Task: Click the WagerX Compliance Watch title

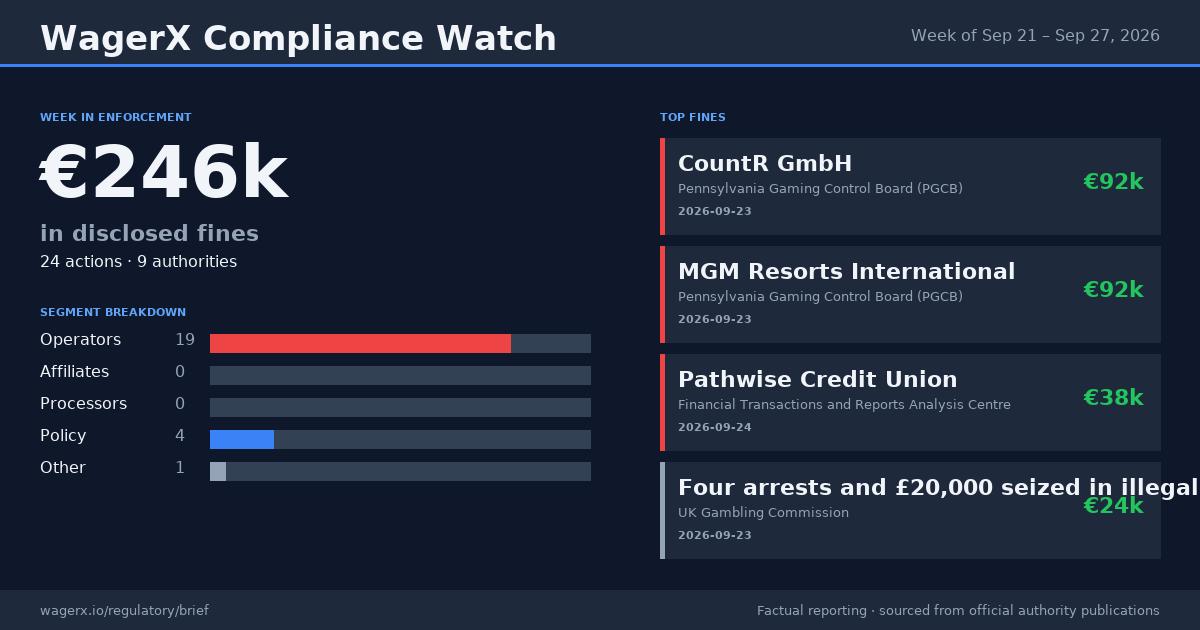Action: click(x=298, y=39)
